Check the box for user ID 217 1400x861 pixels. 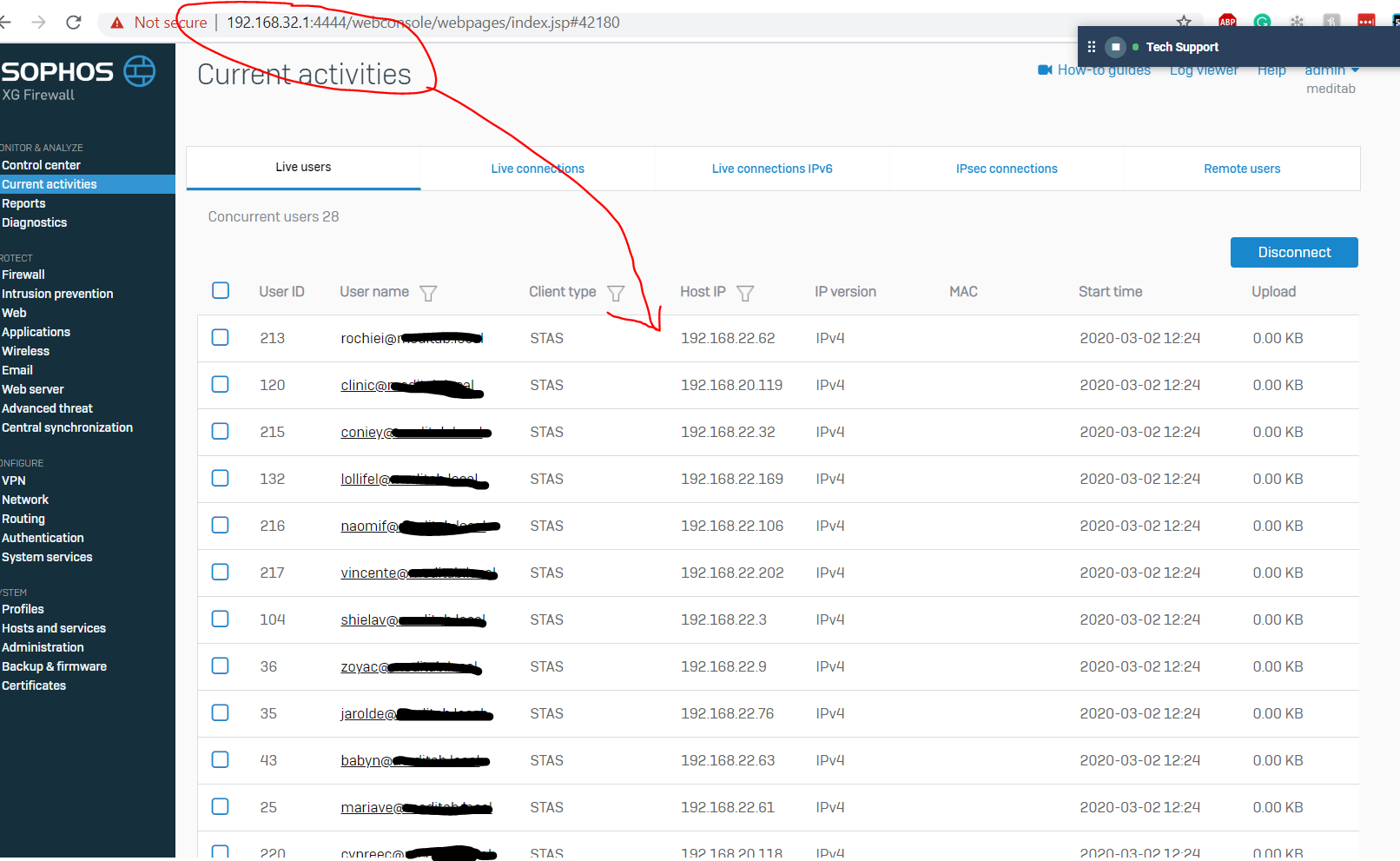tap(221, 572)
